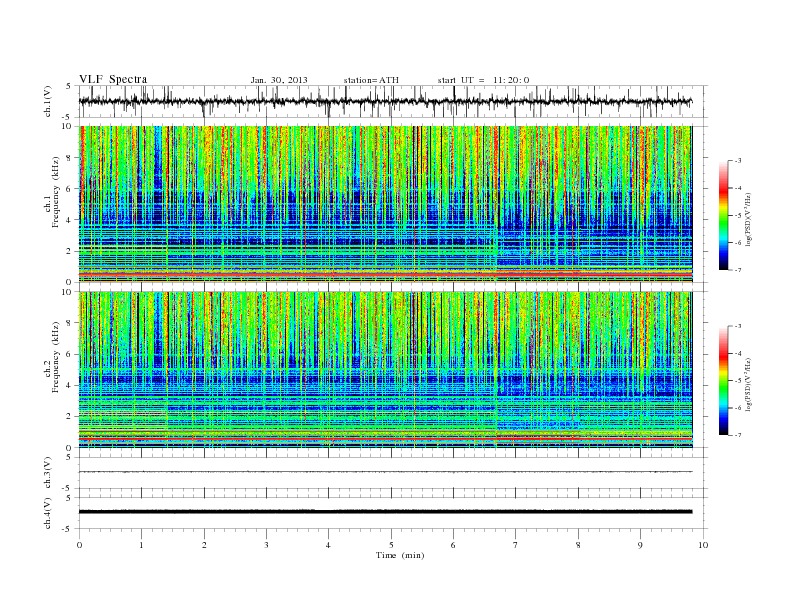This screenshot has width=792, height=612.
Task: Click the ch.3 flat voltage trace
Action: [385, 472]
